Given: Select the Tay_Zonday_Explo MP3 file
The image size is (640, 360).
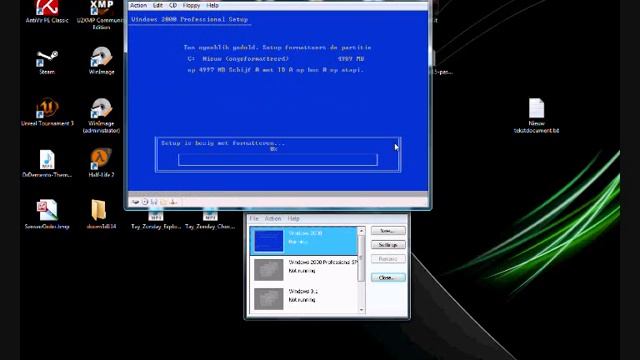Looking at the screenshot, I should pos(156,218).
